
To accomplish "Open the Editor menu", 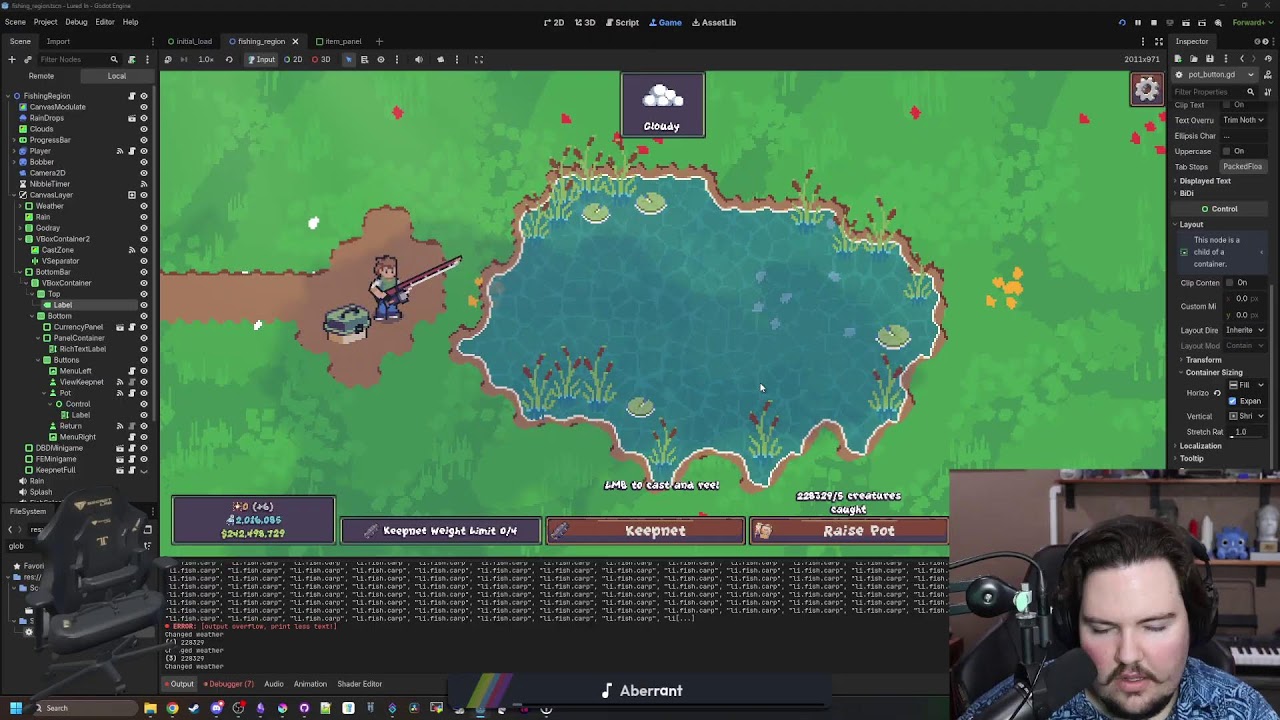I will 104,22.
